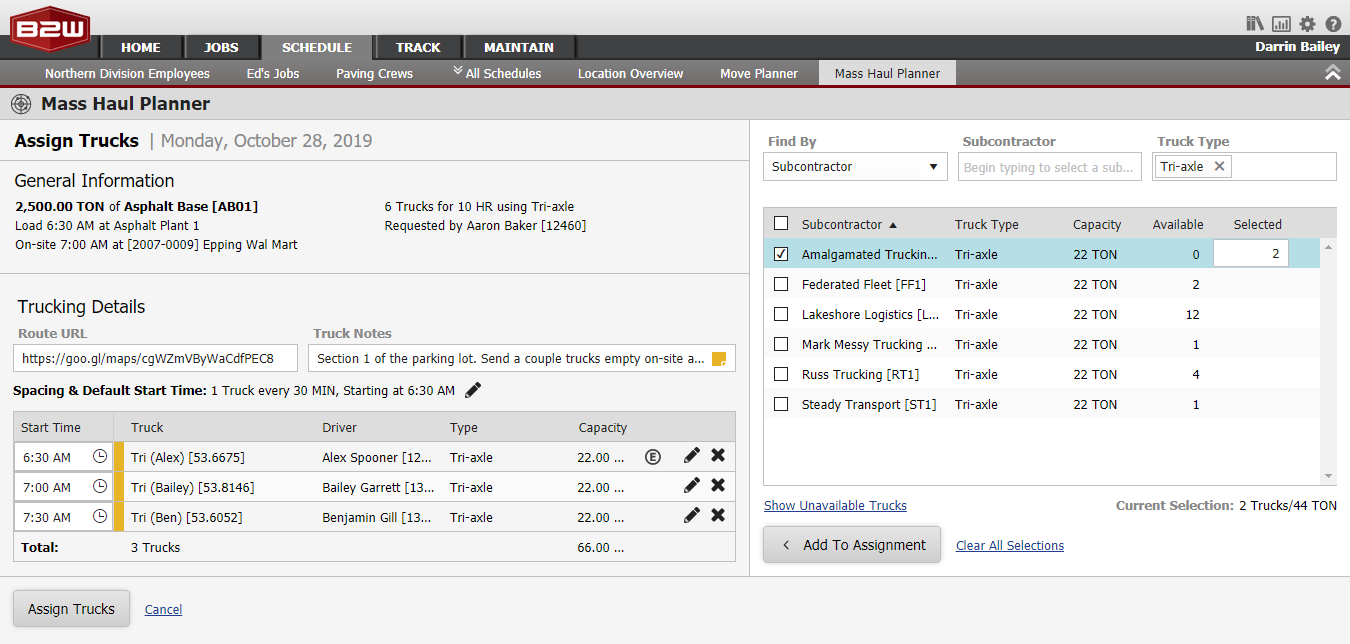Viewport: 1350px width, 644px height.
Task: Click the Assign Trucks button
Action: click(71, 608)
